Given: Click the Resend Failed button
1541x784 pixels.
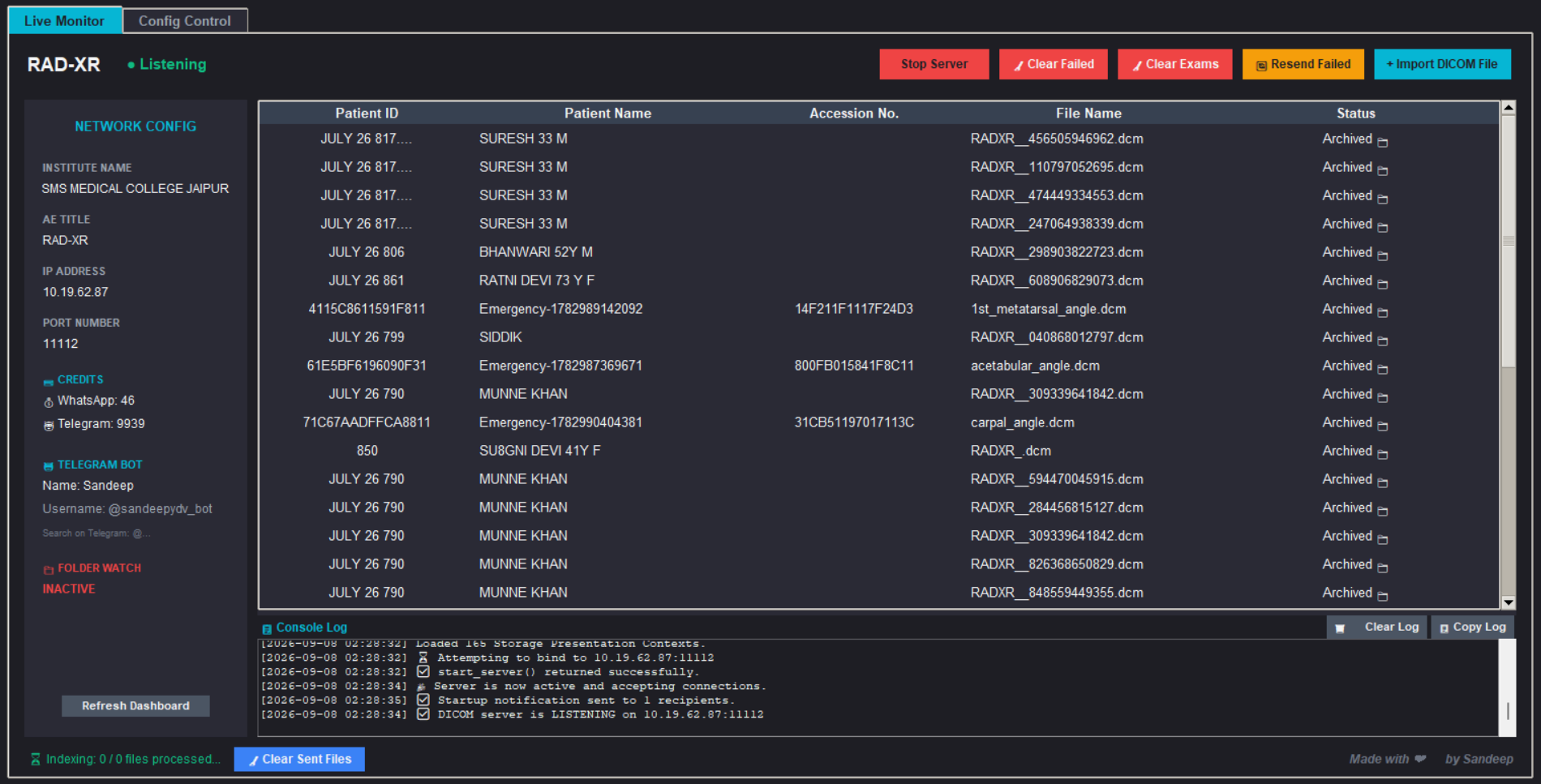Looking at the screenshot, I should click(1303, 64).
